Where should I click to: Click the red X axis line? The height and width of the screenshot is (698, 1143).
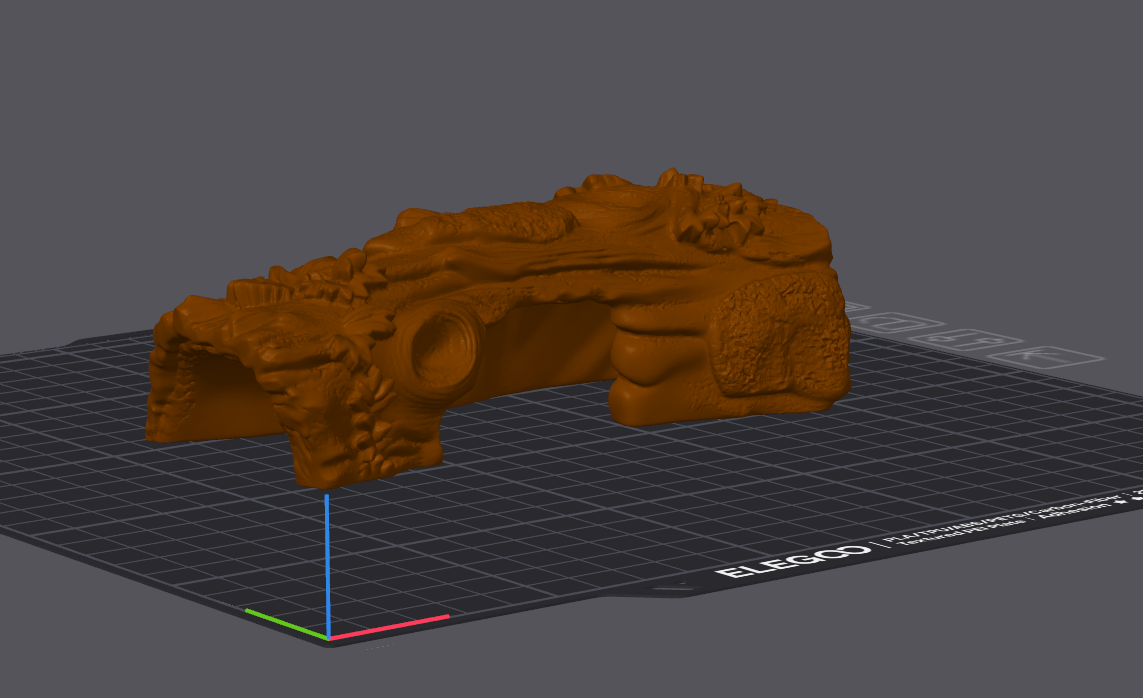point(390,626)
